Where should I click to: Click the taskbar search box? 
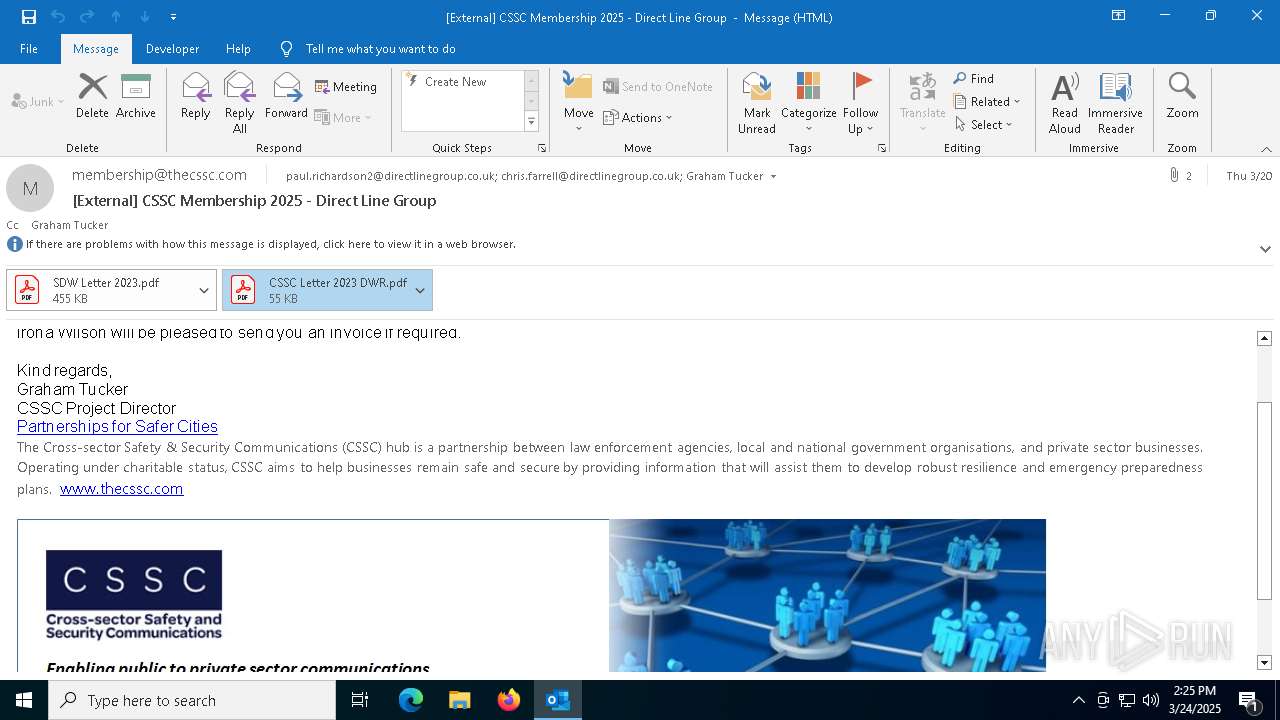[x=192, y=700]
